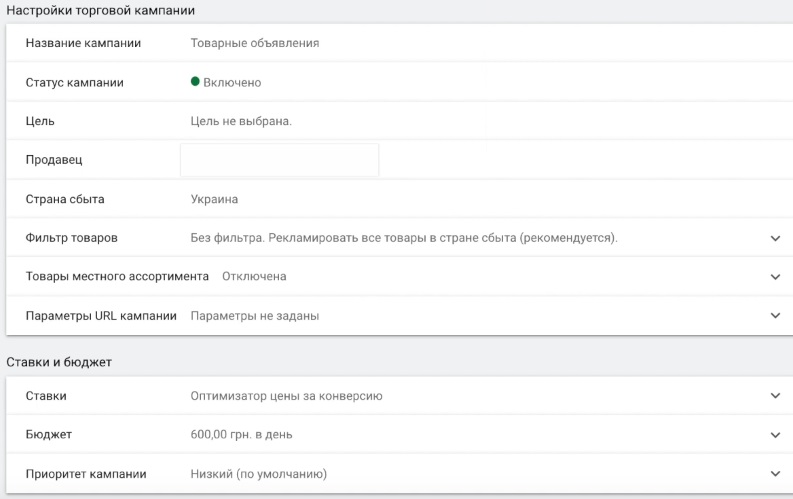Viewport: 793px width, 499px height.
Task: Select the Цель не выбрана value
Action: (x=241, y=121)
